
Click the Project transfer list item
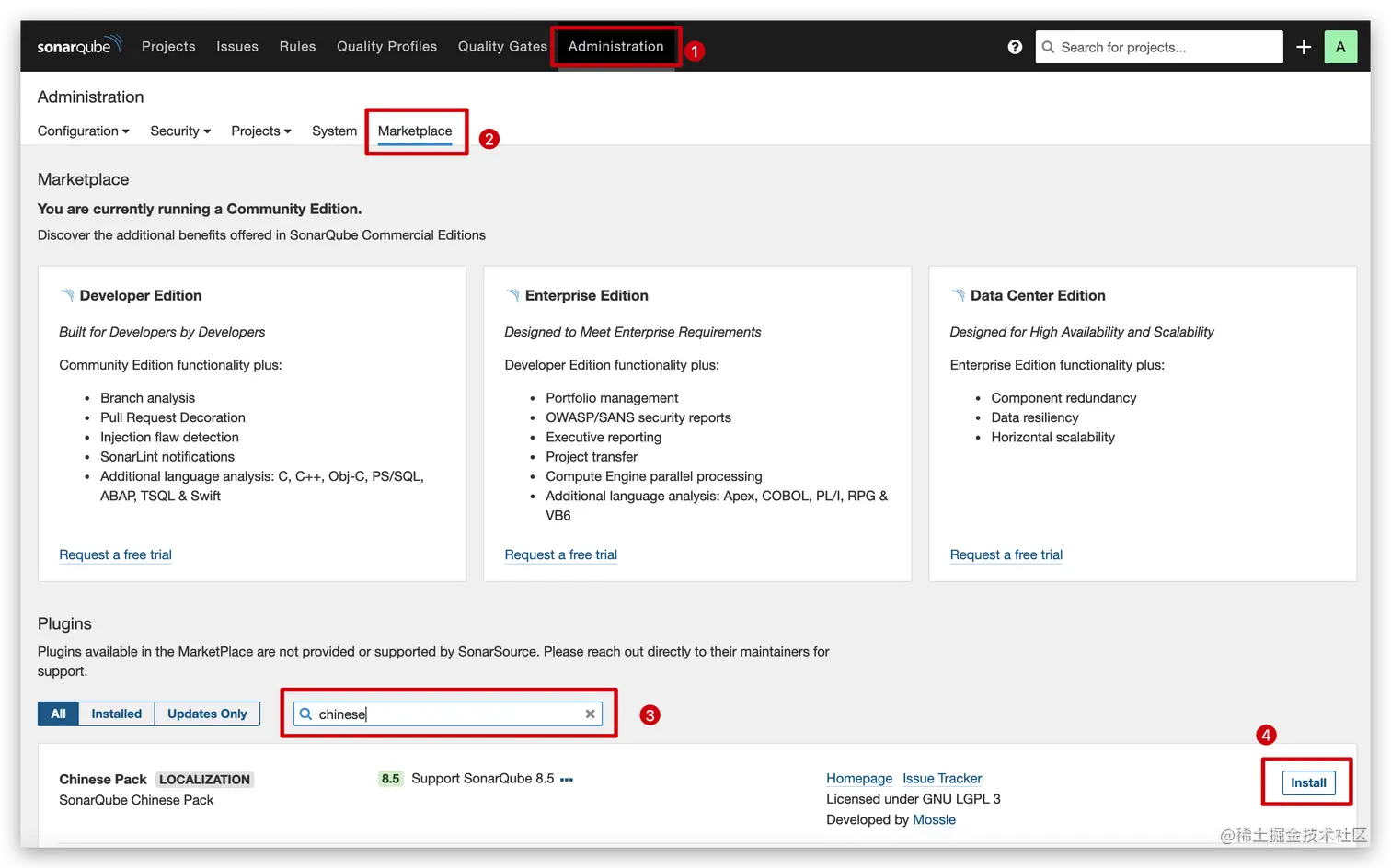592,457
